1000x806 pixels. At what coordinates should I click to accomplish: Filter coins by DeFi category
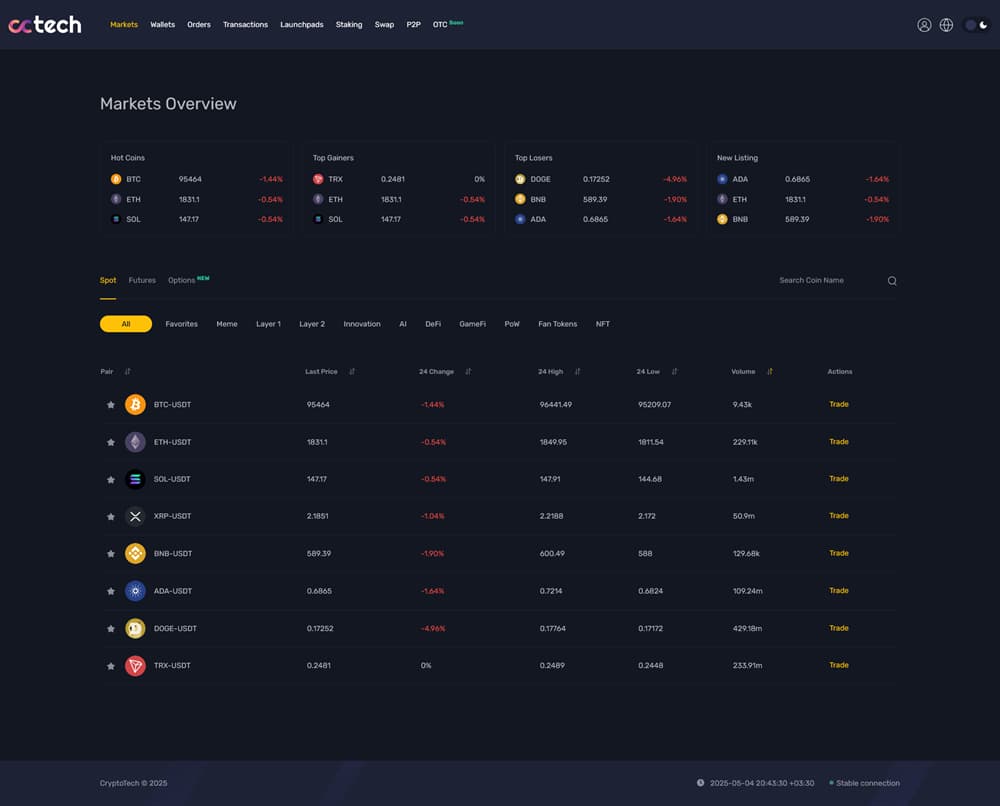pos(433,324)
